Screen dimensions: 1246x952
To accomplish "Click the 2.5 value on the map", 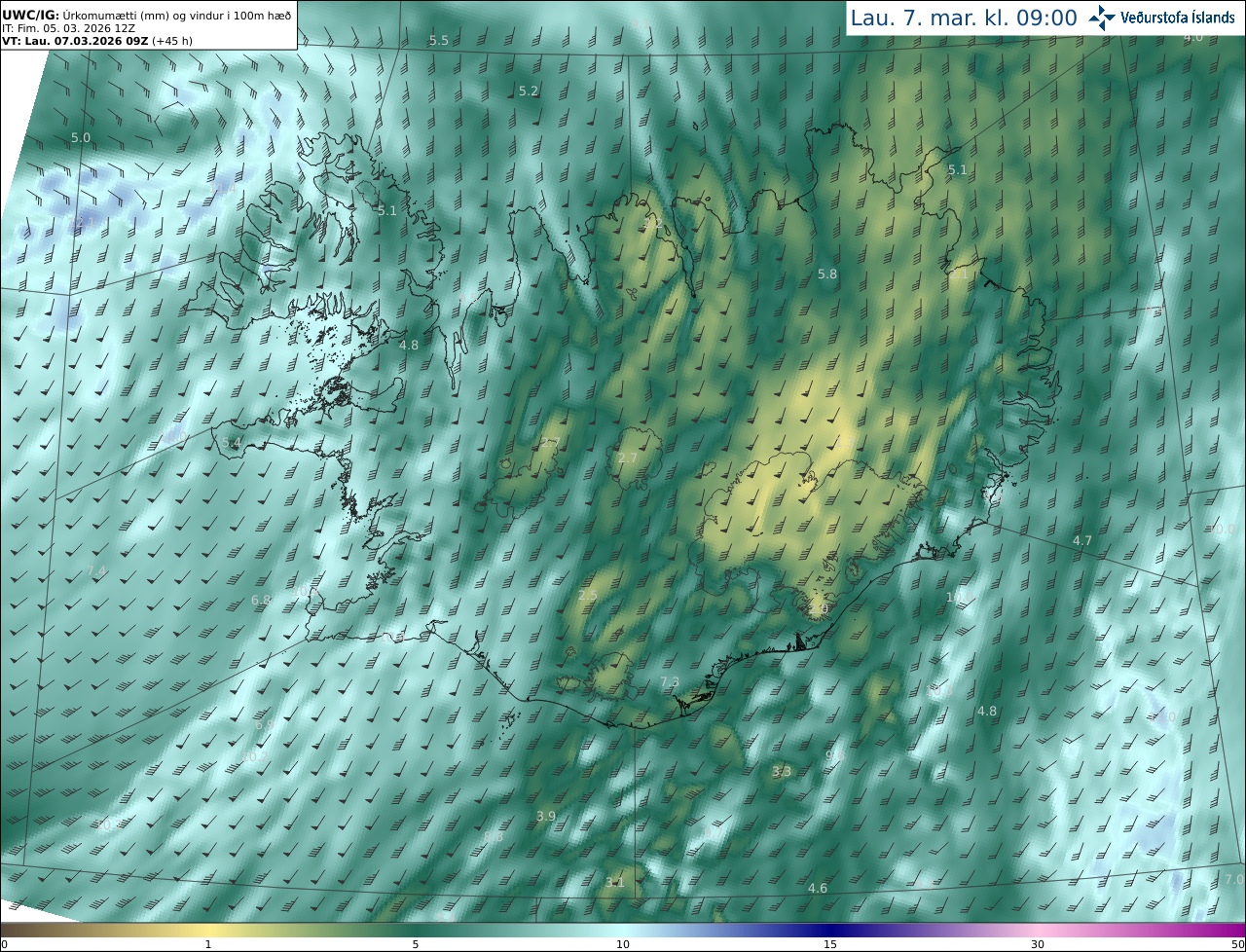I will tap(588, 596).
